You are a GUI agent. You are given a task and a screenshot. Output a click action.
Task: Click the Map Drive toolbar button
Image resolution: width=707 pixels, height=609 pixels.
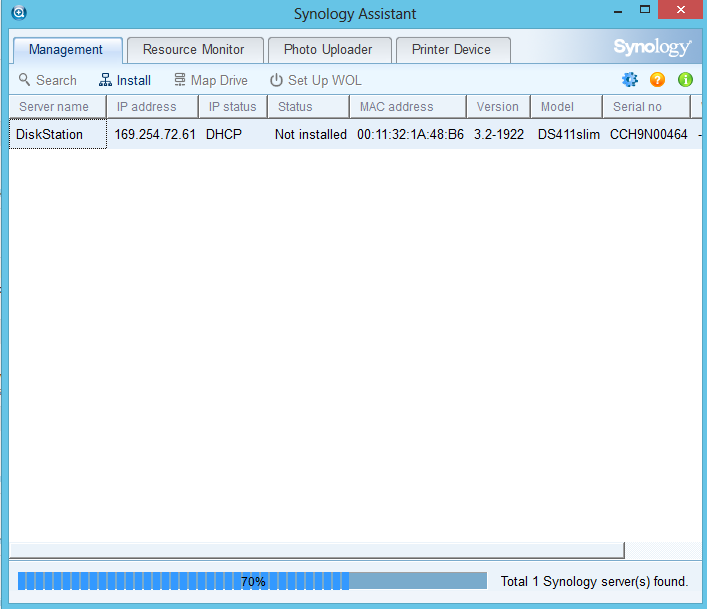[x=211, y=80]
